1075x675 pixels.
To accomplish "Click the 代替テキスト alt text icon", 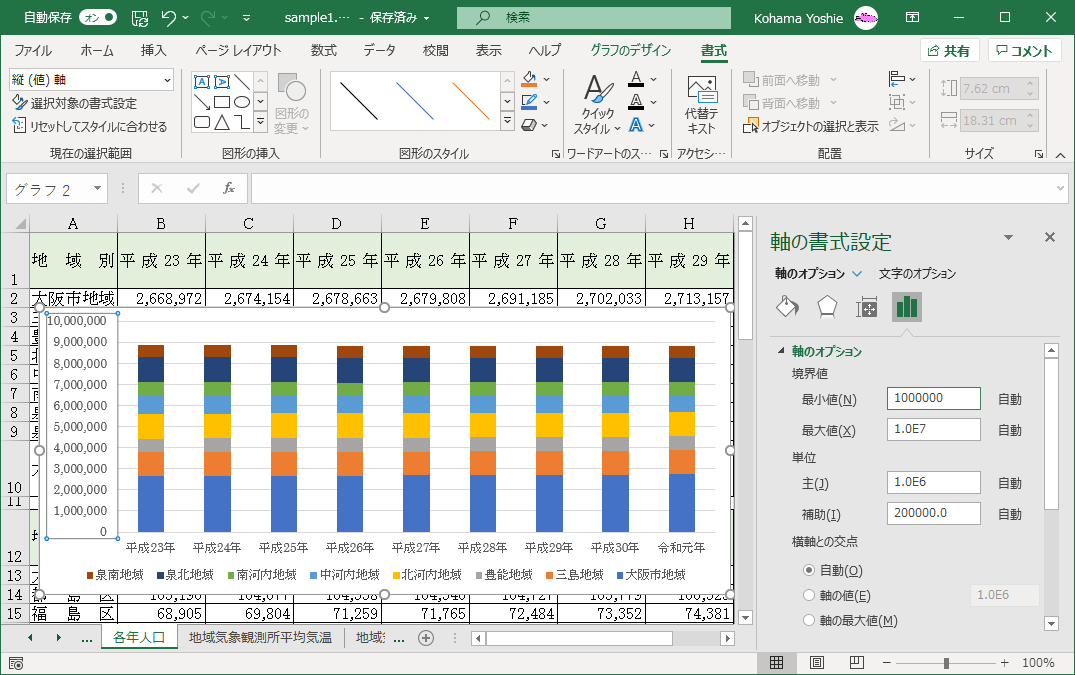I will tap(701, 105).
